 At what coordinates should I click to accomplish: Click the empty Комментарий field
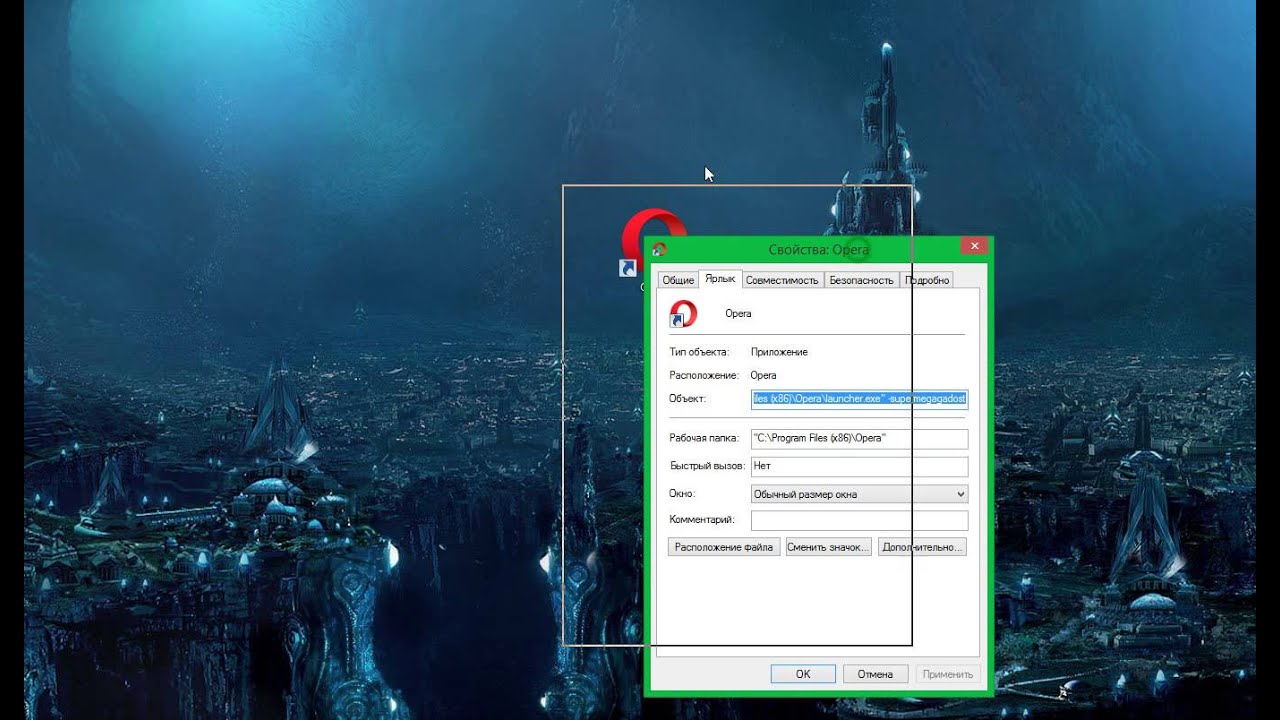point(859,520)
